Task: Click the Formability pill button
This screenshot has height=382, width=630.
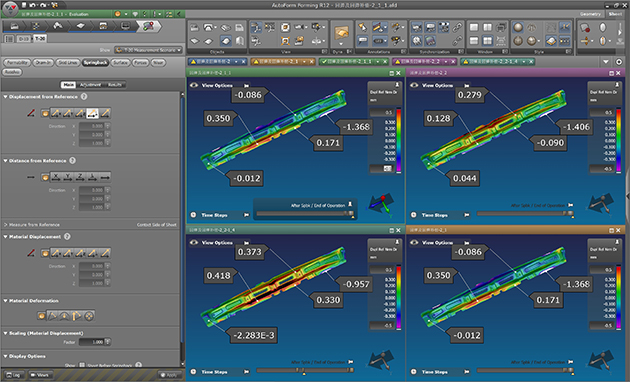Action: pos(17,63)
